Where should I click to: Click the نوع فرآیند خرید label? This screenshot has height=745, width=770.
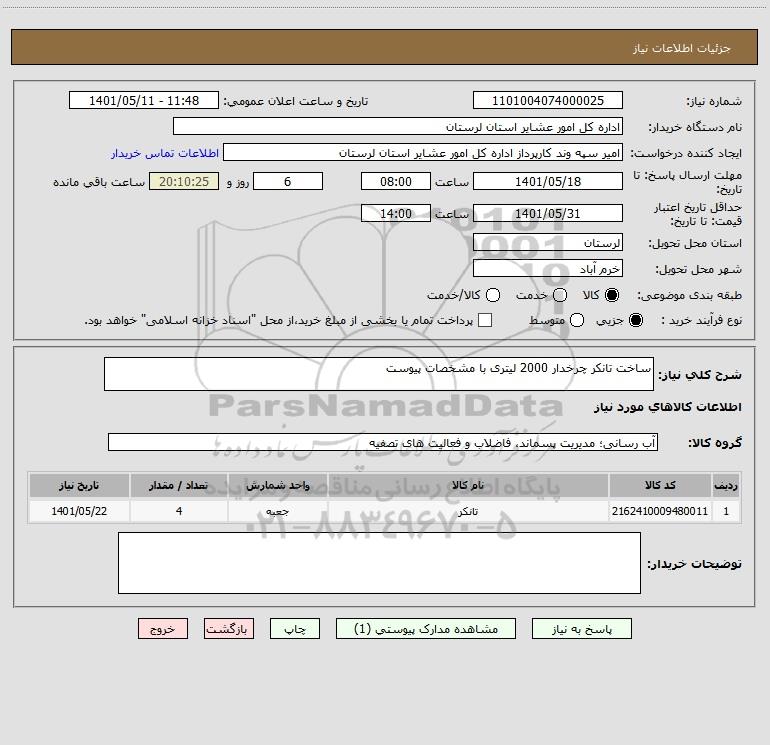click(x=701, y=320)
